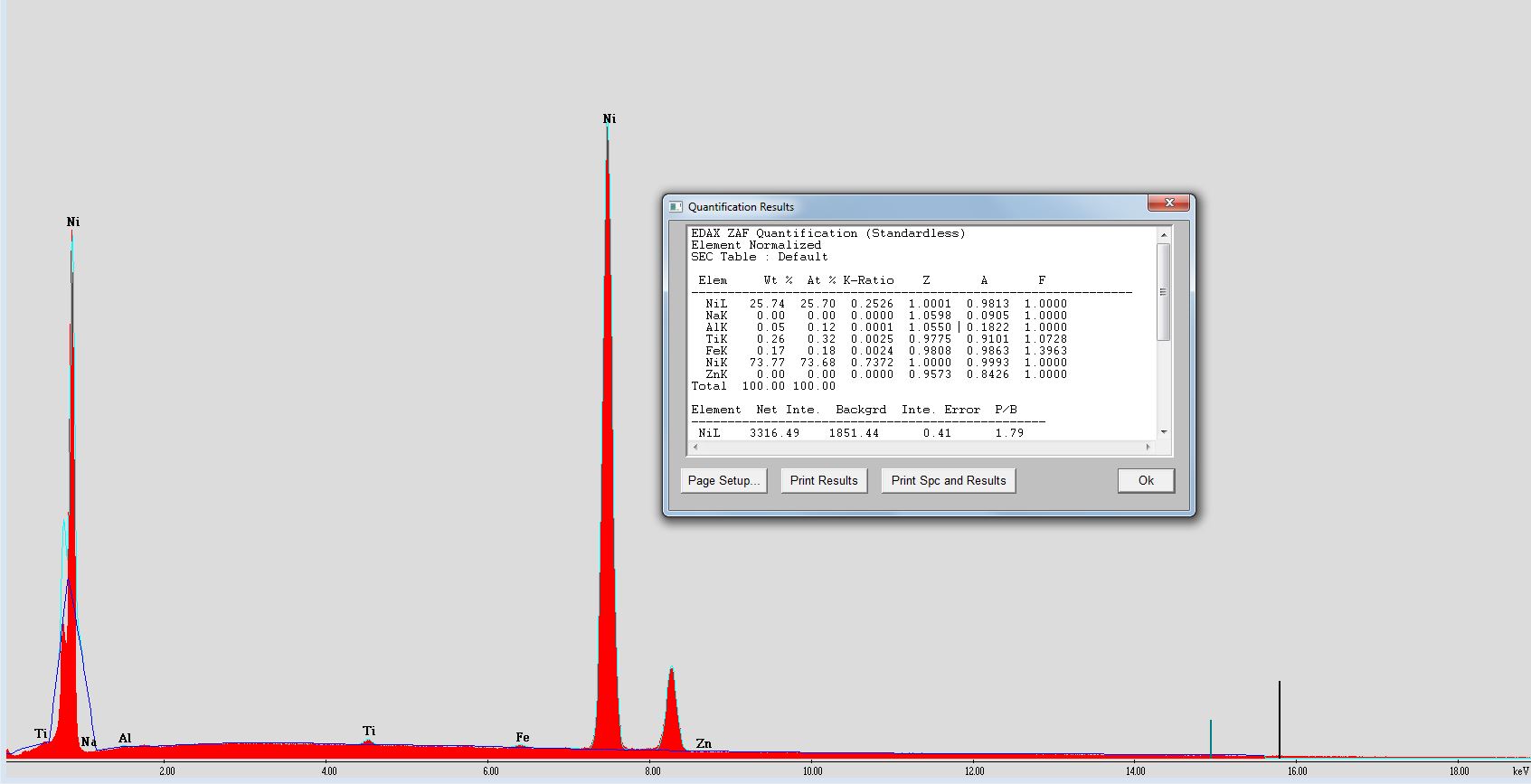Click the teal cursor line near 15 keV
The image size is (1531, 784).
1211,737
